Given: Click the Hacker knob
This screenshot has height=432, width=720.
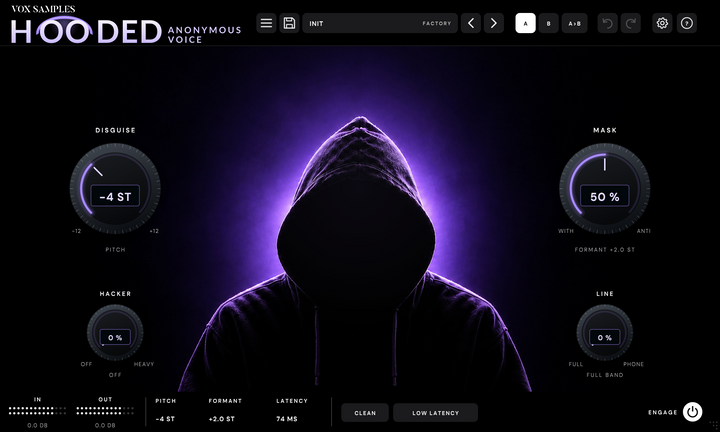Looking at the screenshot, I should [x=115, y=332].
